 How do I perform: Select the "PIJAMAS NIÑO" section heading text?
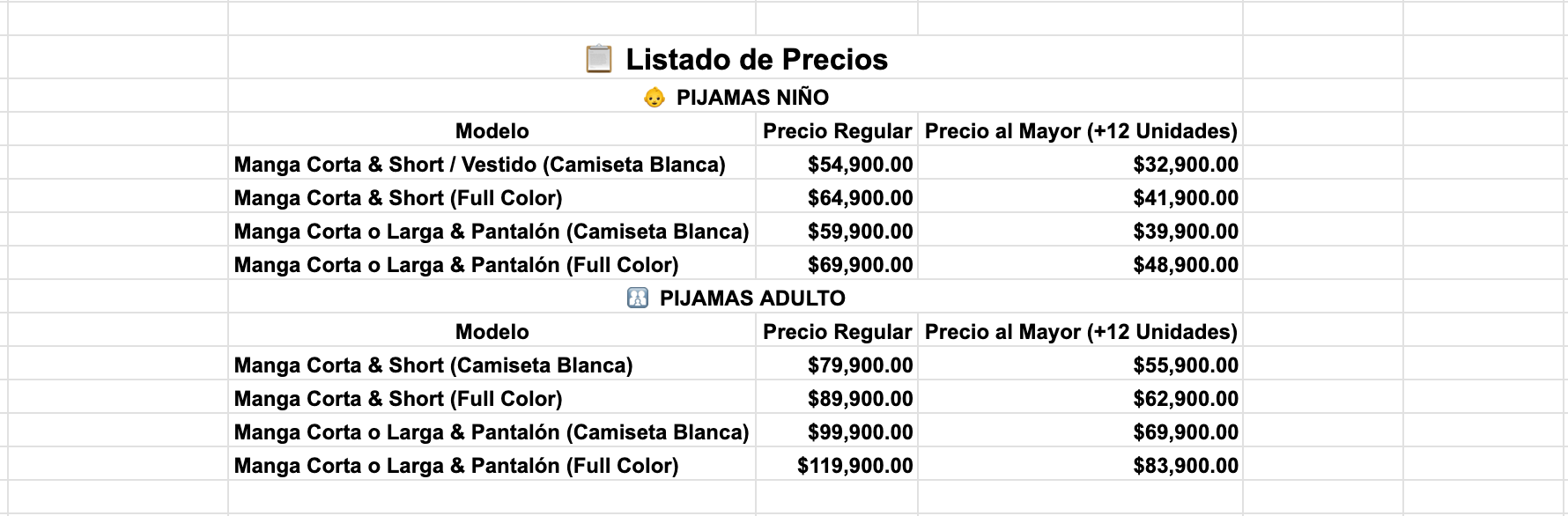click(752, 97)
